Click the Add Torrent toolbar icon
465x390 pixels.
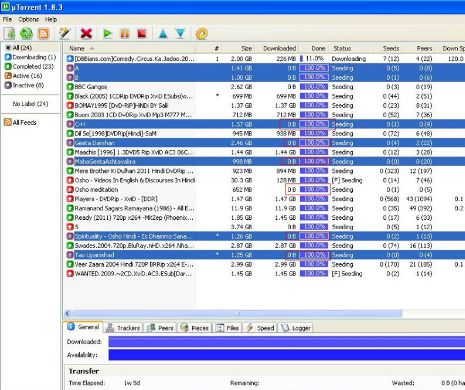tap(10, 34)
